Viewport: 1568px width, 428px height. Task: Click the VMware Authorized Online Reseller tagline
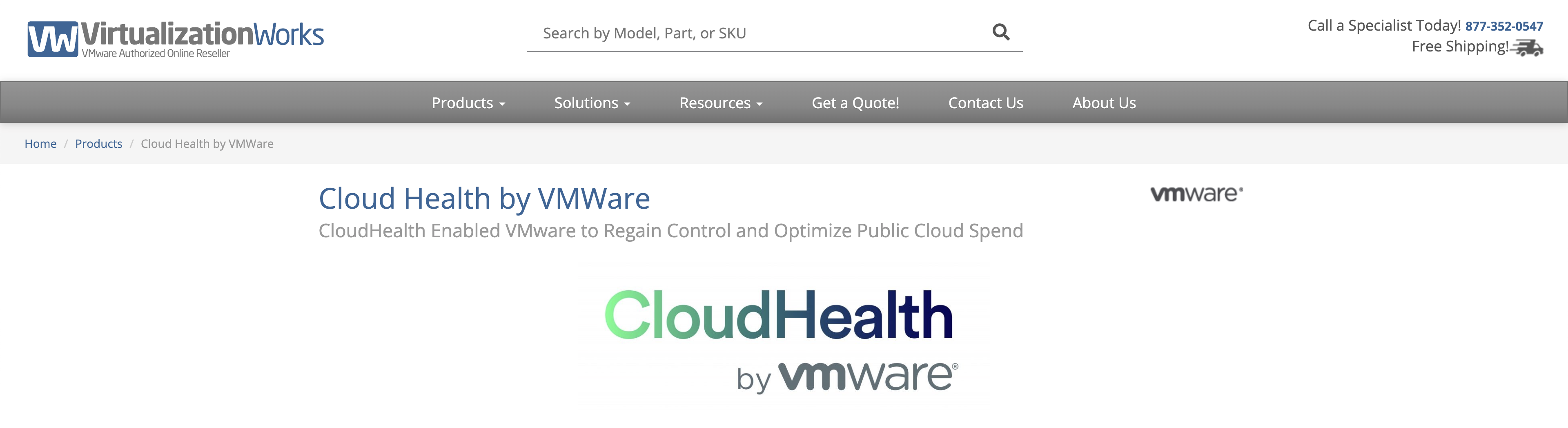[x=156, y=53]
